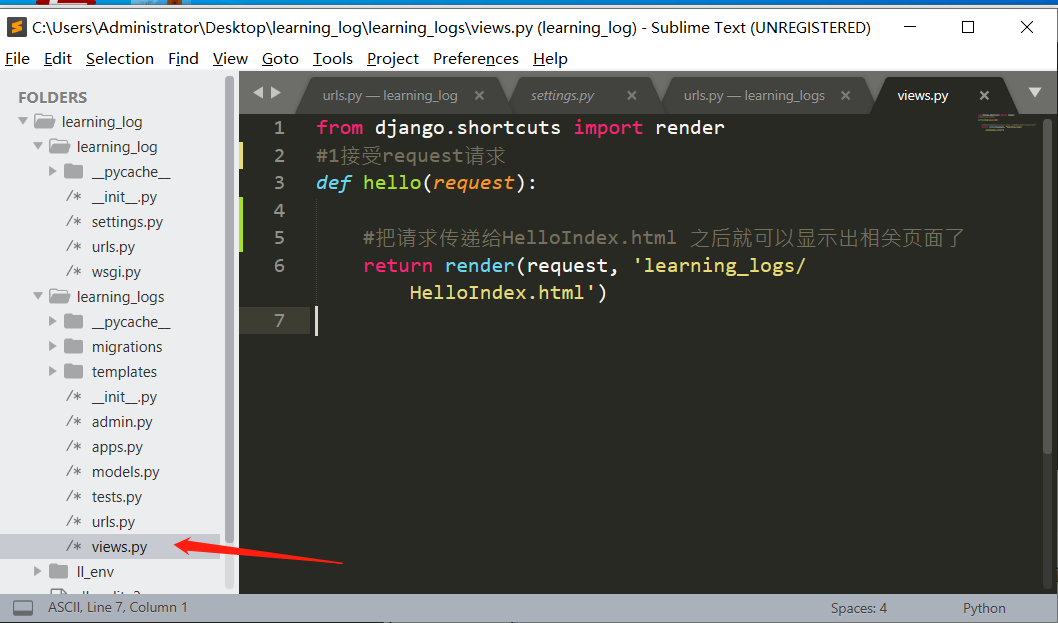Click the learning_logs folder icon
The height and width of the screenshot is (623, 1058).
point(59,296)
